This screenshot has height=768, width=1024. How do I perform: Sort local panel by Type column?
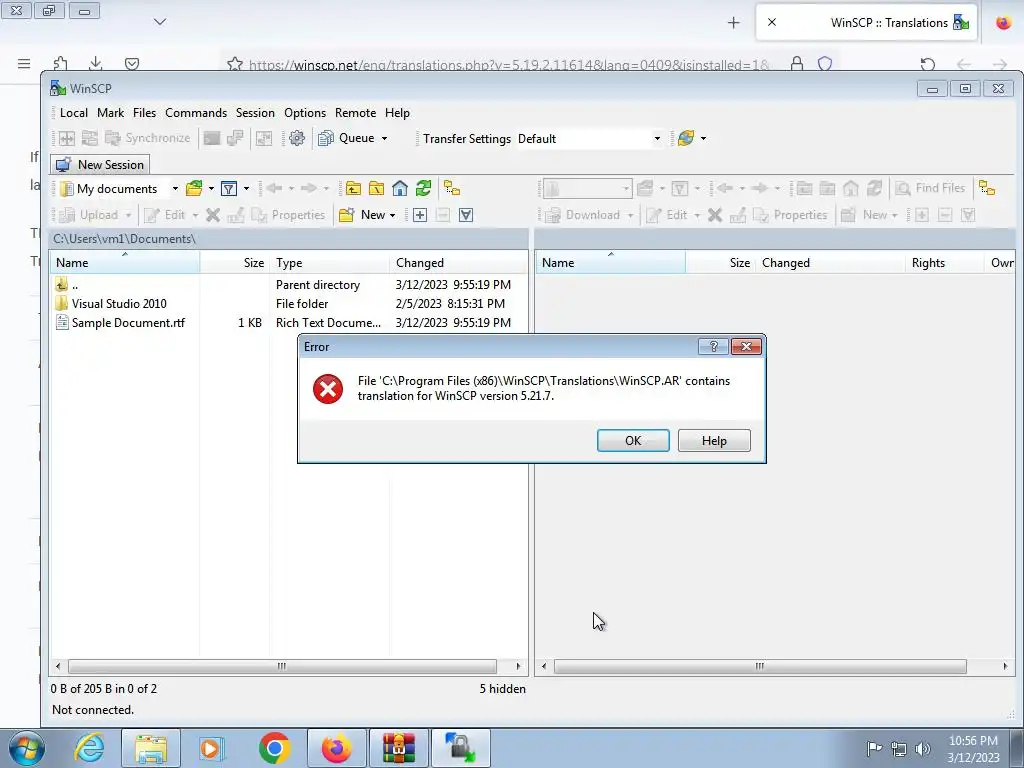329,263
